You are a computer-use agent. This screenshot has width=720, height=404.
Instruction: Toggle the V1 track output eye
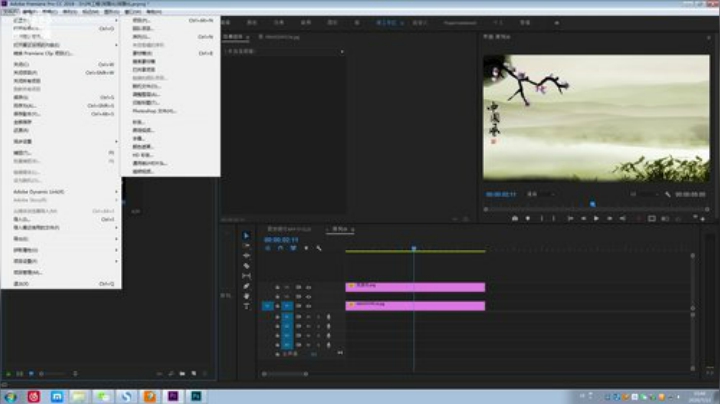point(309,306)
